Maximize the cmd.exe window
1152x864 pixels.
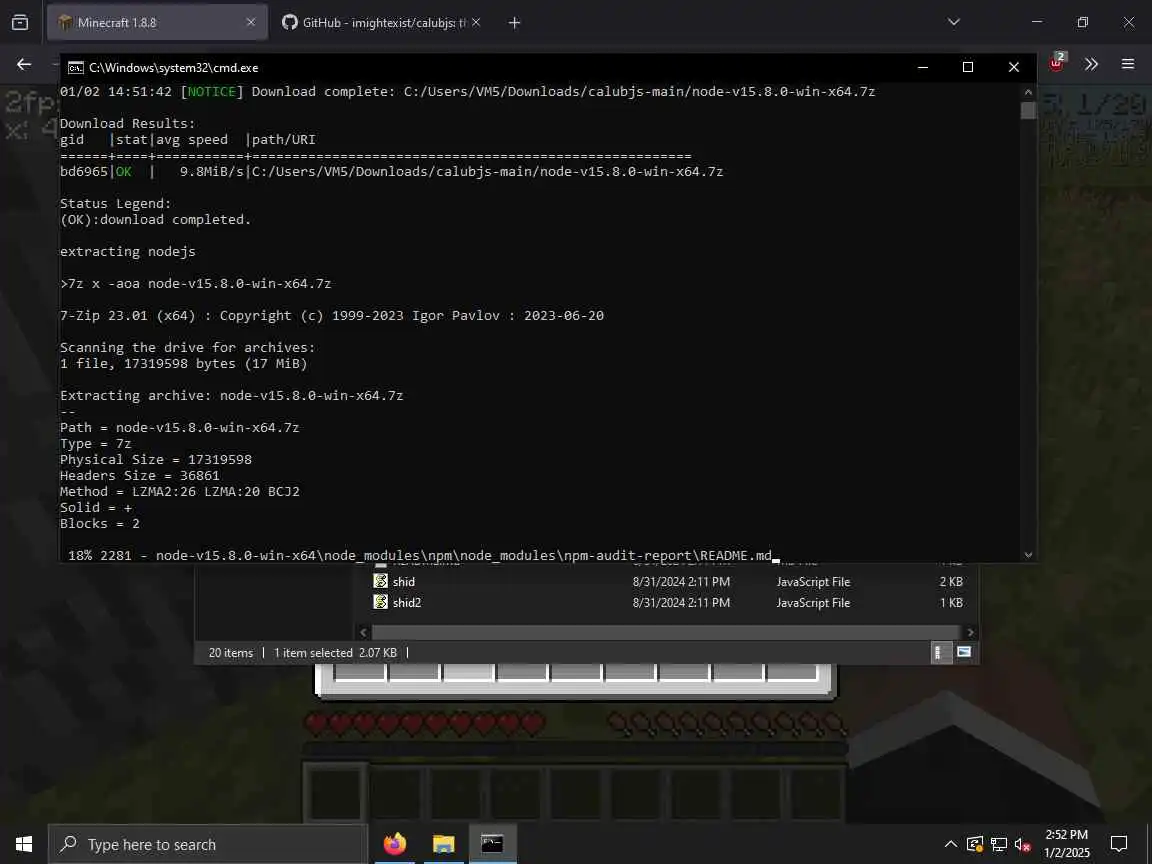pyautogui.click(x=968, y=67)
